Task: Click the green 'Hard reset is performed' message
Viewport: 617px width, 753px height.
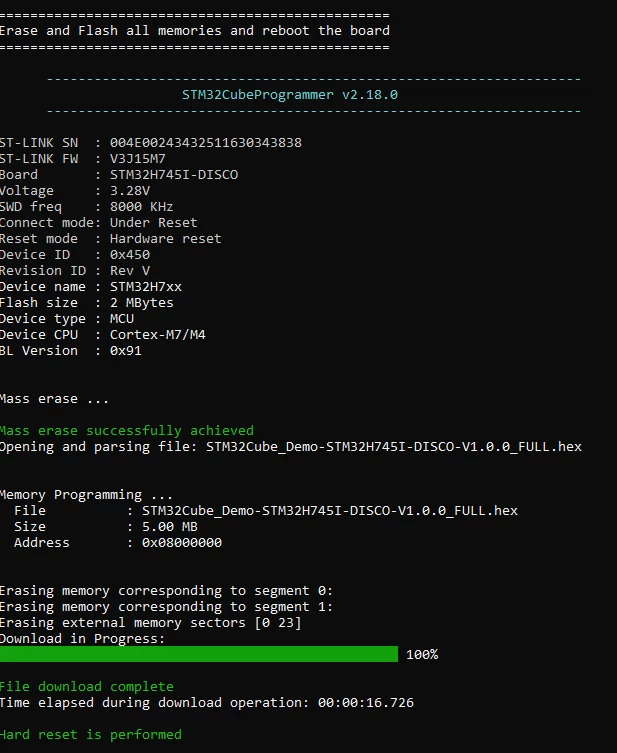Action: (x=91, y=735)
